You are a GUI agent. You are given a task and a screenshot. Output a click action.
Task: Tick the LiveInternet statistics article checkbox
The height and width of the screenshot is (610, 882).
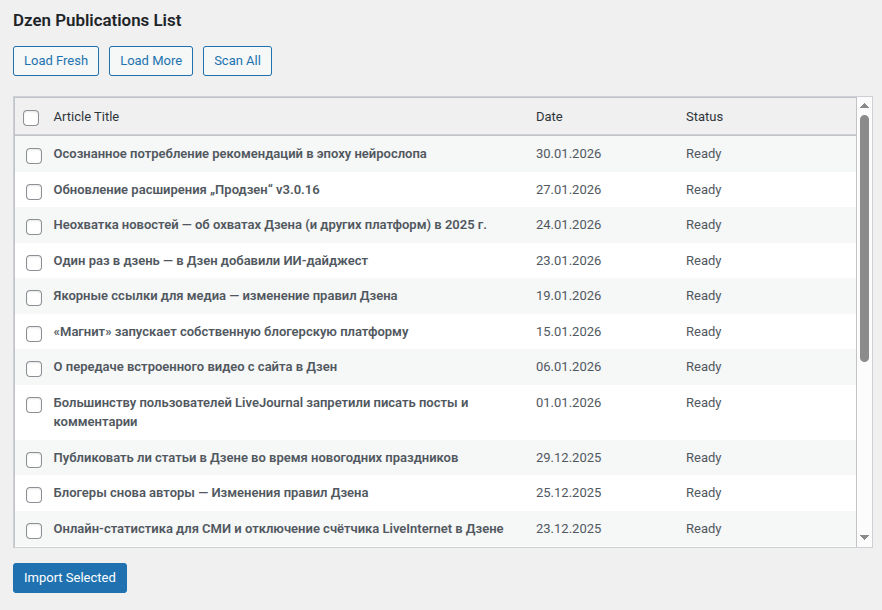tap(34, 530)
